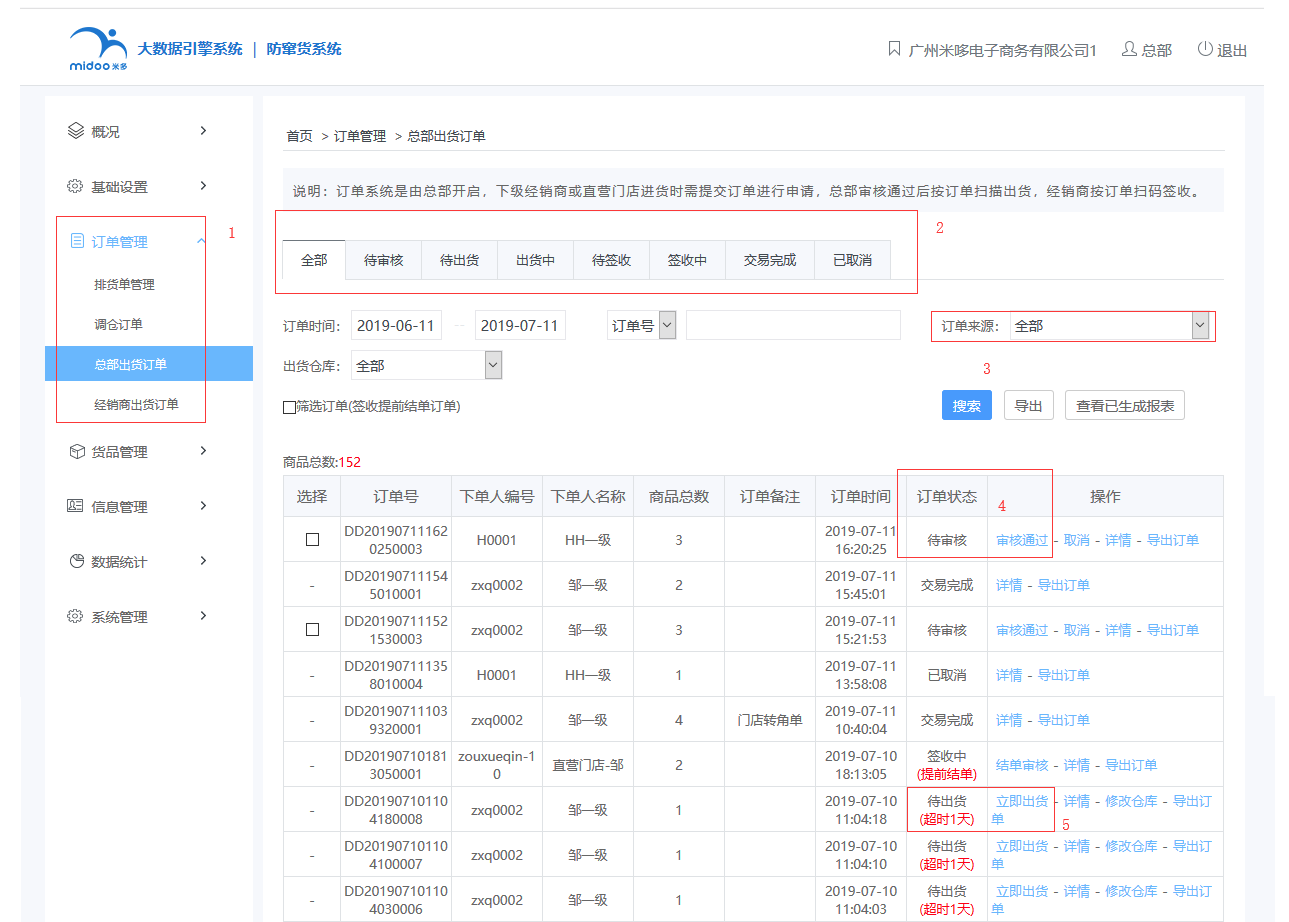Click 立即出货 for order DD201907101104180008
This screenshot has height=922, width=1289.
coord(1022,801)
